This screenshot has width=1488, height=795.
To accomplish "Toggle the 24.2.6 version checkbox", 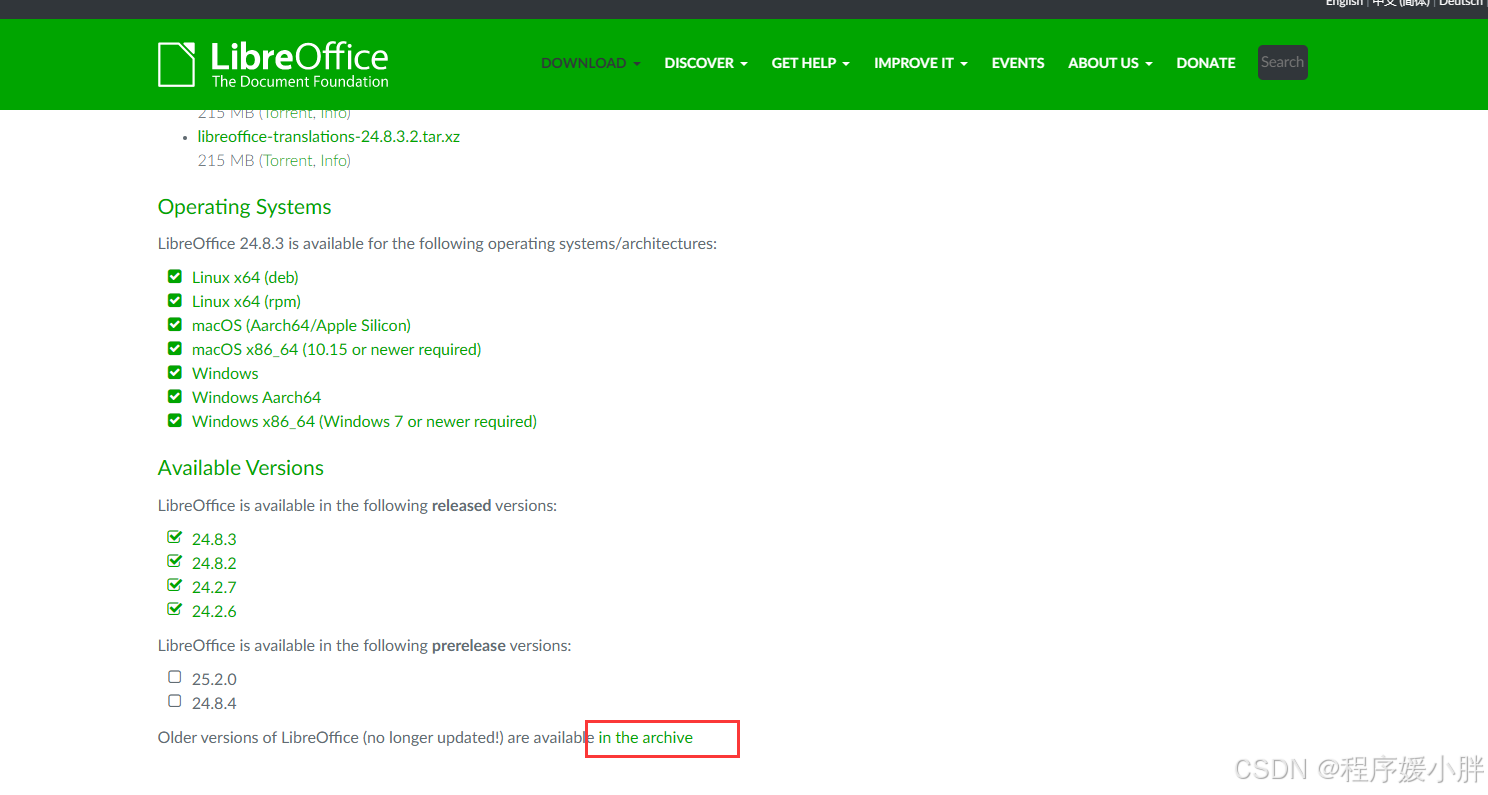I will (175, 610).
